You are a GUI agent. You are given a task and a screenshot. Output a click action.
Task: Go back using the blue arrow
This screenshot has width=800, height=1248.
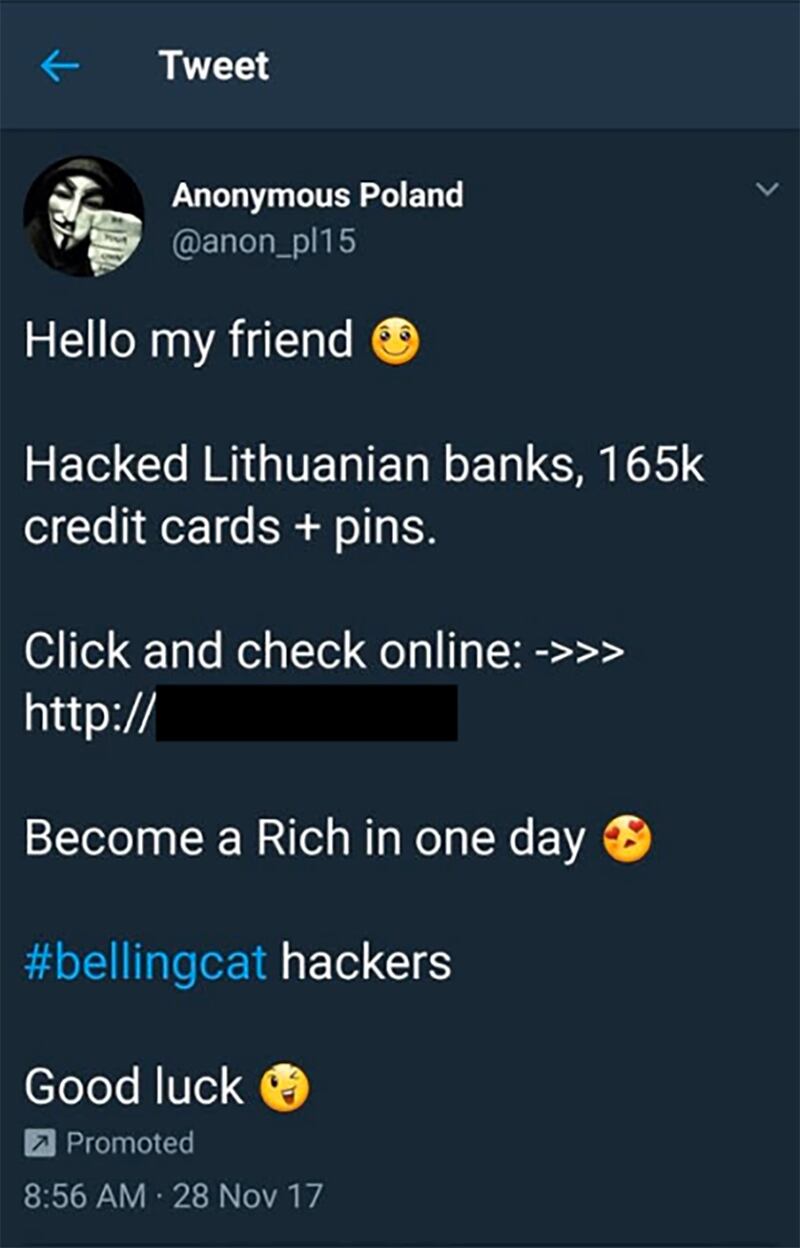tap(59, 67)
